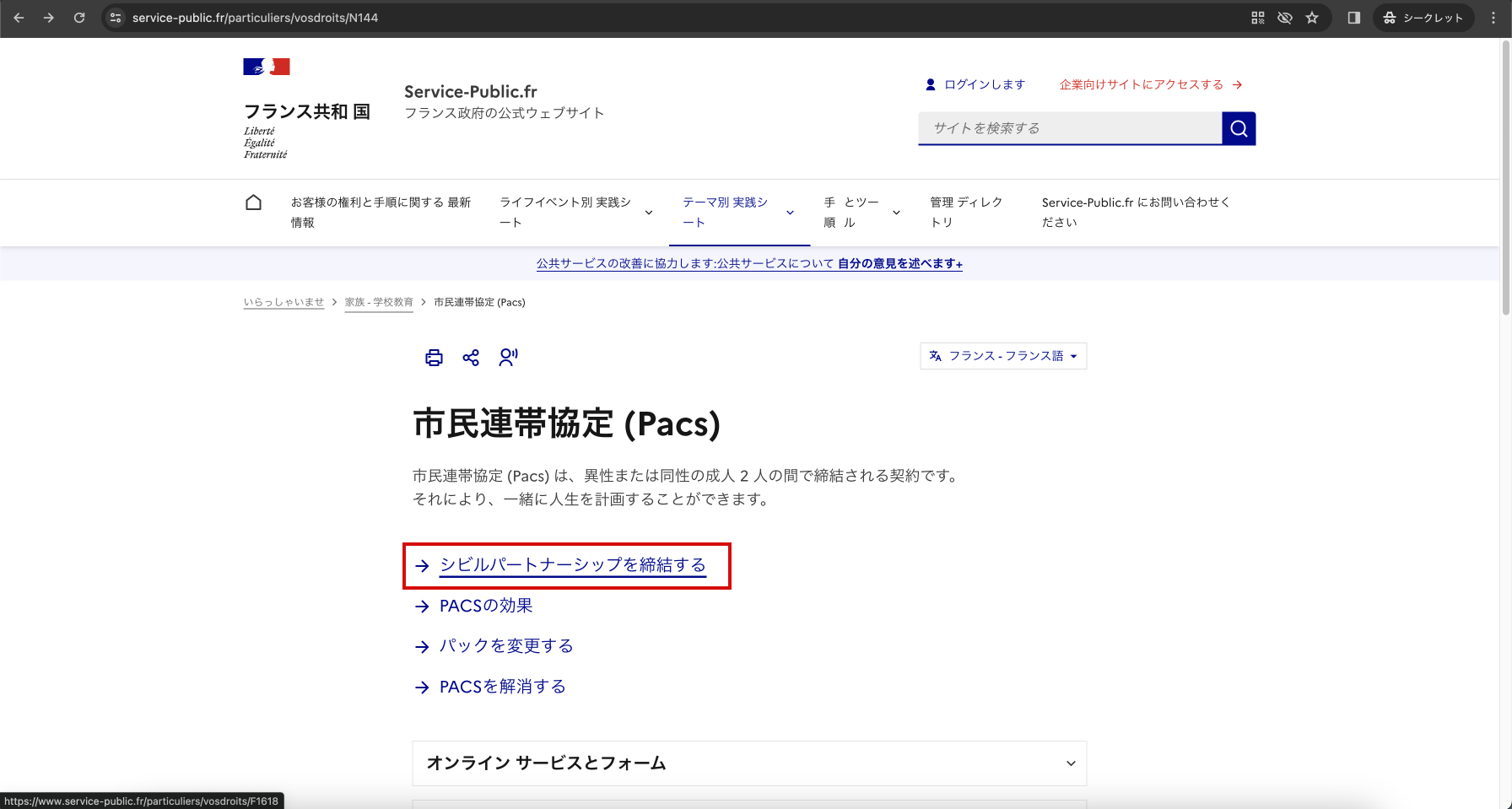Click the crossed-eye tracking protection icon
The height and width of the screenshot is (809, 1512).
1285,18
